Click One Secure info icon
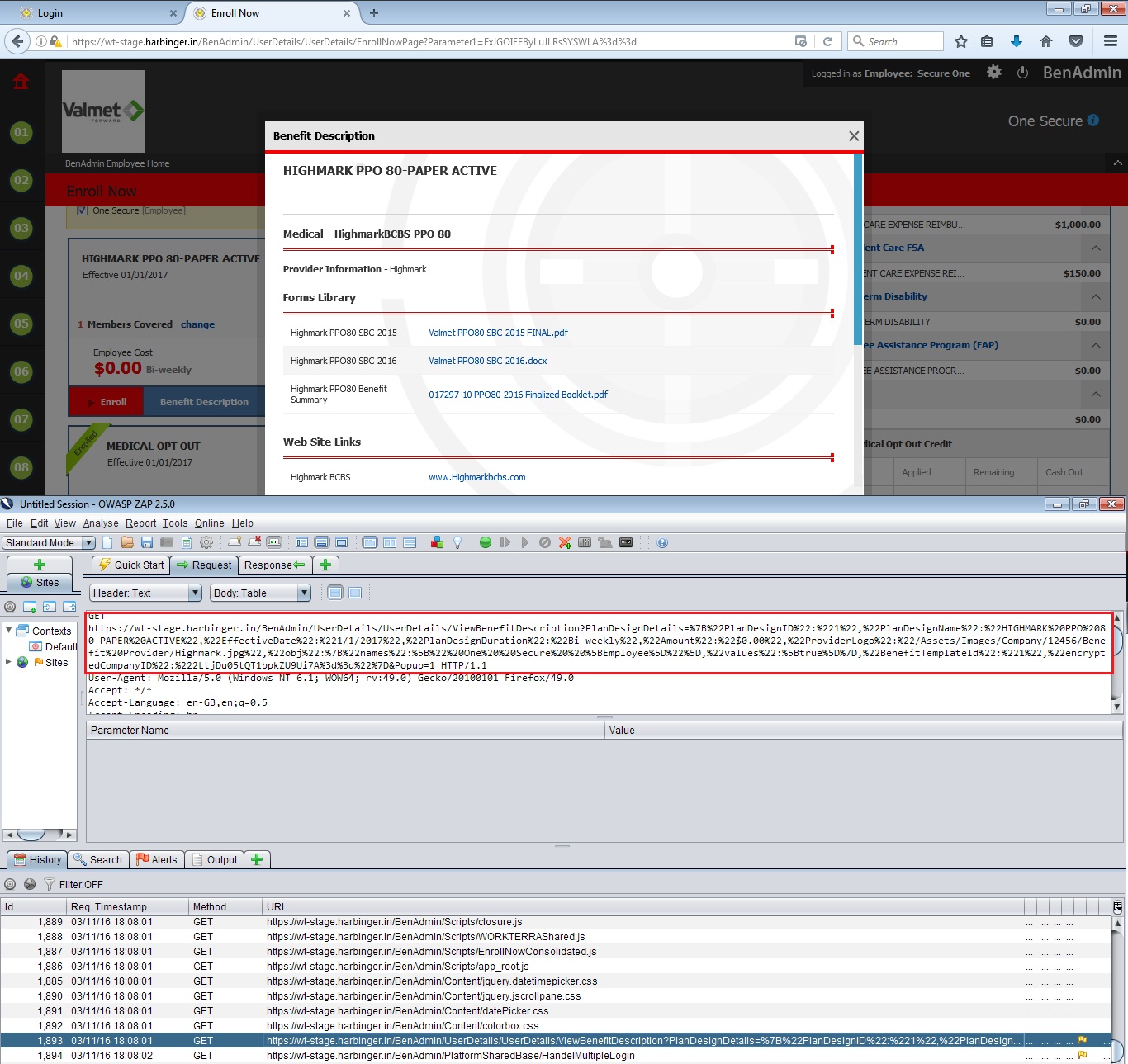This screenshot has height=1064, width=1128. tap(1093, 121)
